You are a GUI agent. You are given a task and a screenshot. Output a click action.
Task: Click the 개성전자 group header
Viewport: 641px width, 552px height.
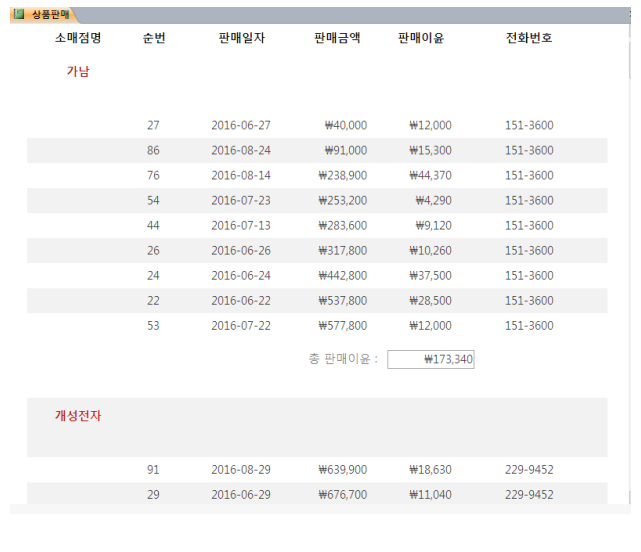click(78, 416)
